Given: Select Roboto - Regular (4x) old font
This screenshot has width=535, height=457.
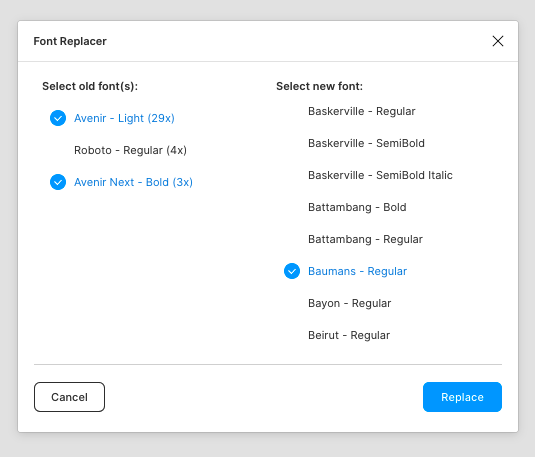Looking at the screenshot, I should pos(130,150).
